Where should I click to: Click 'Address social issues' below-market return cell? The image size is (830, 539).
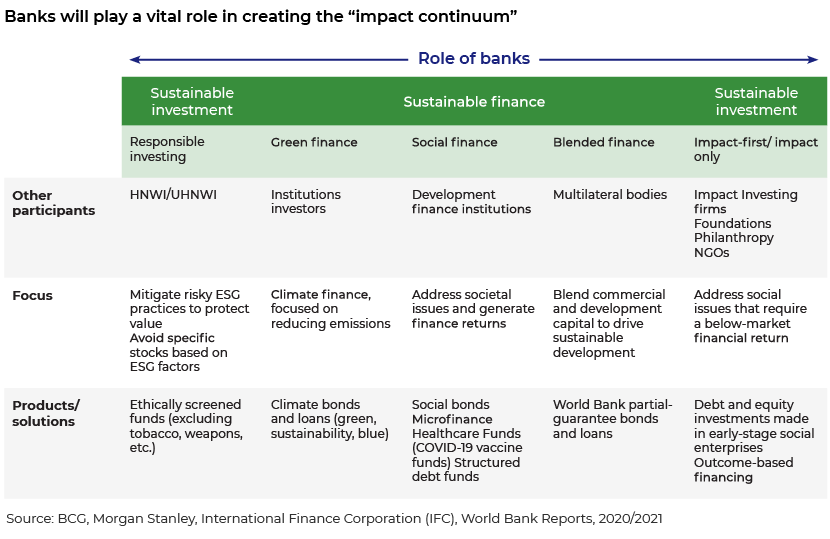(750, 316)
